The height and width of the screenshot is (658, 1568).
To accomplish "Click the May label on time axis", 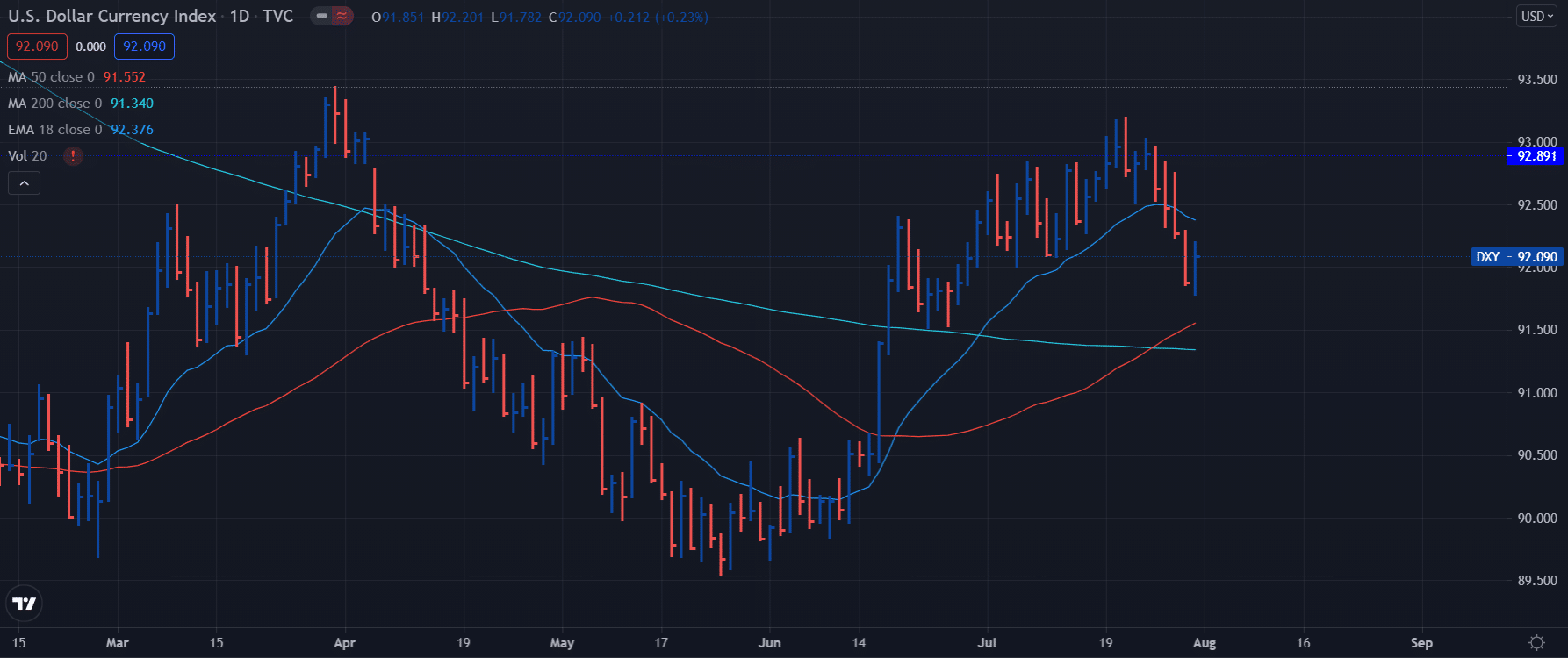I will pos(562,643).
